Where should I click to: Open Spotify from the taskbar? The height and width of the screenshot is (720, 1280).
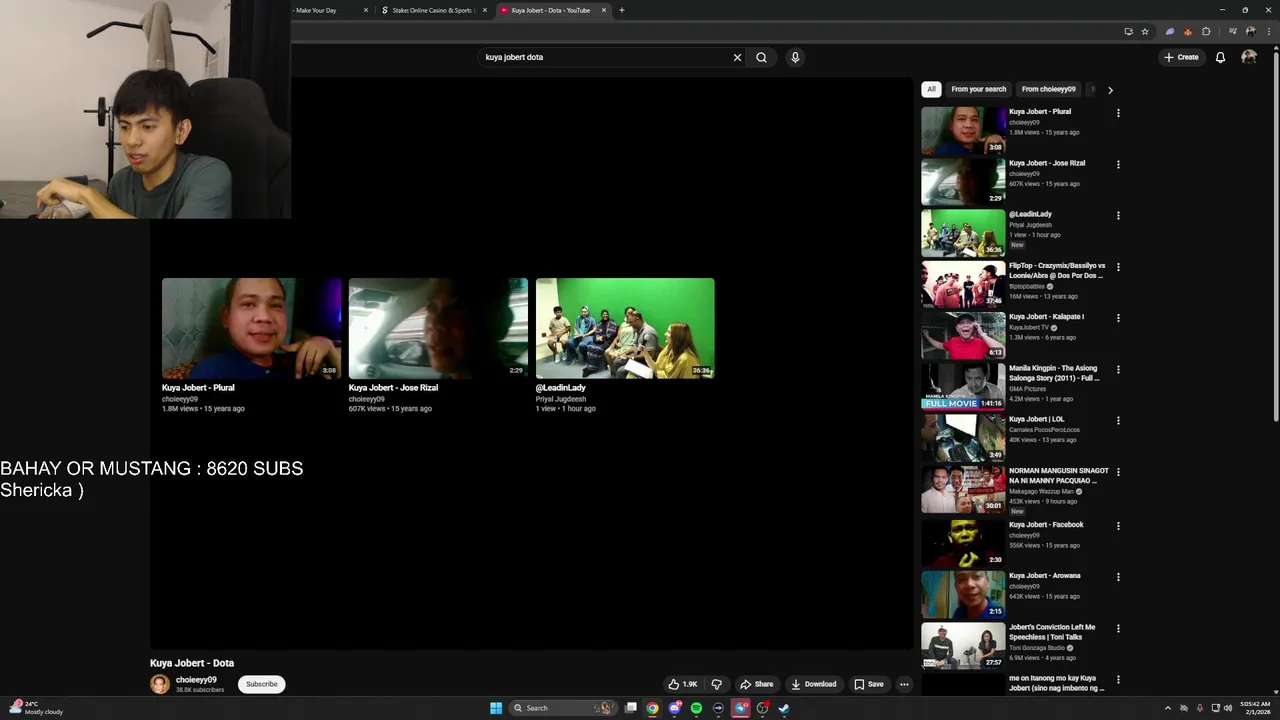(x=696, y=708)
